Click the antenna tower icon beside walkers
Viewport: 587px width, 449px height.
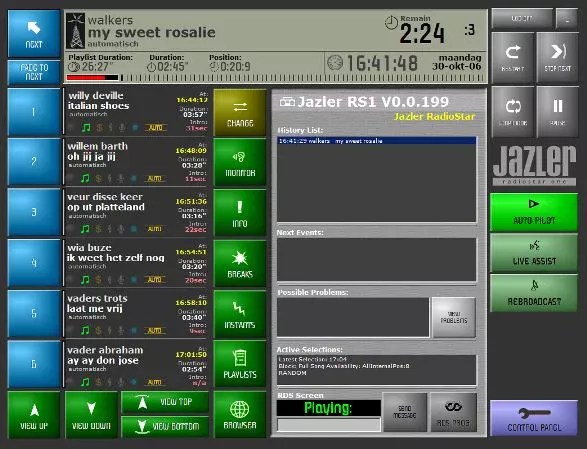click(x=76, y=31)
